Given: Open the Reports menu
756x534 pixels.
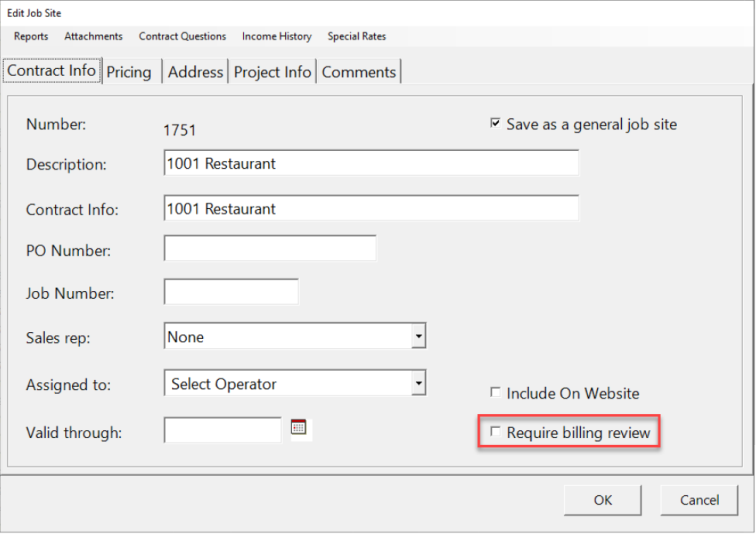Looking at the screenshot, I should coord(31,36).
